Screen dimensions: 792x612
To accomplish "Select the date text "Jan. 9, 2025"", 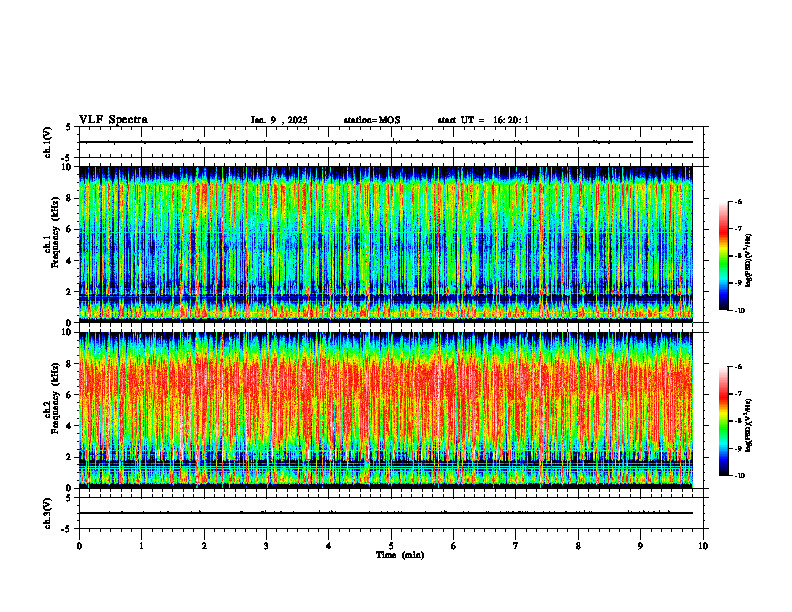I will pyautogui.click(x=279, y=120).
